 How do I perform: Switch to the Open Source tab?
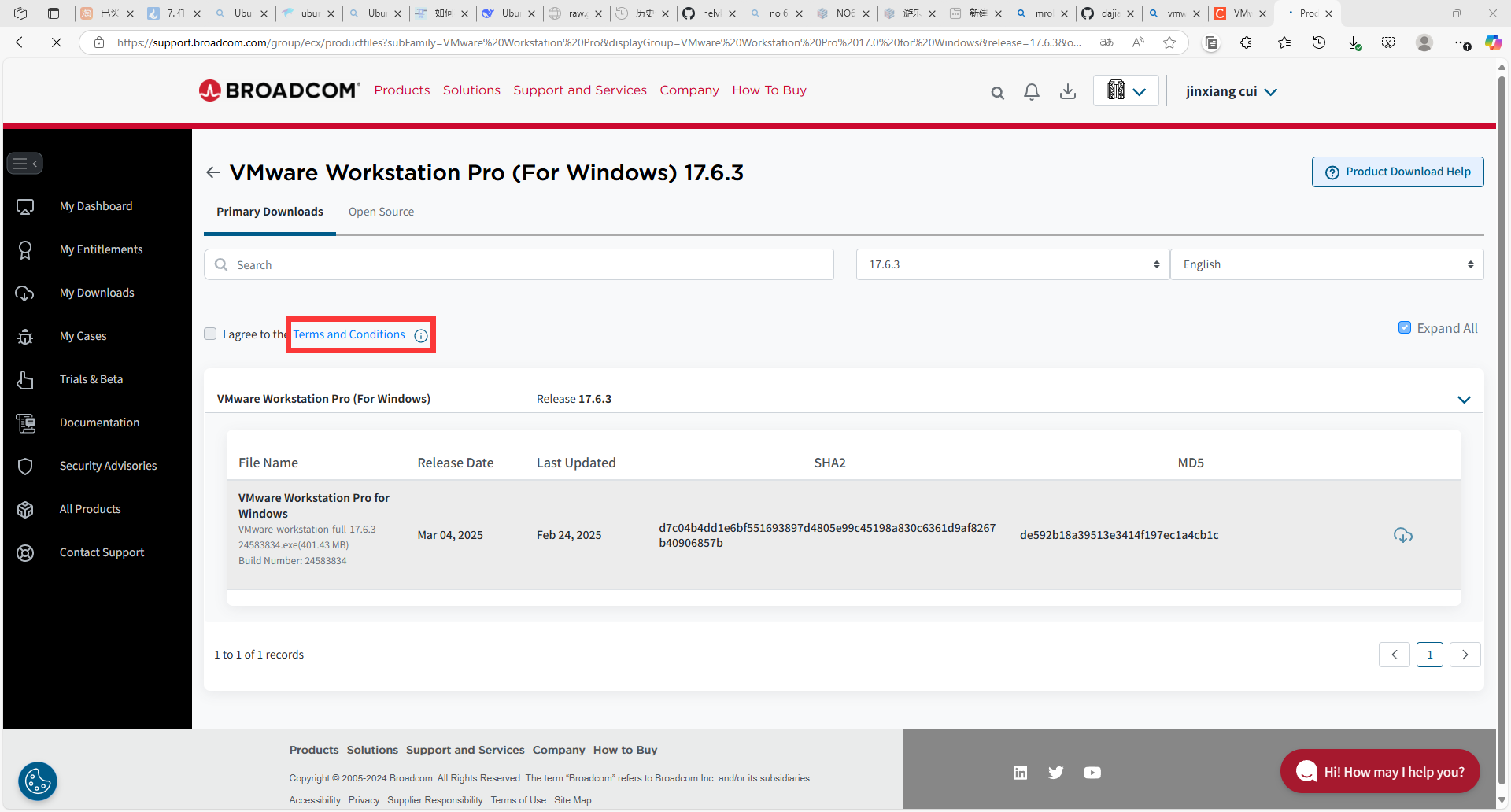(381, 212)
